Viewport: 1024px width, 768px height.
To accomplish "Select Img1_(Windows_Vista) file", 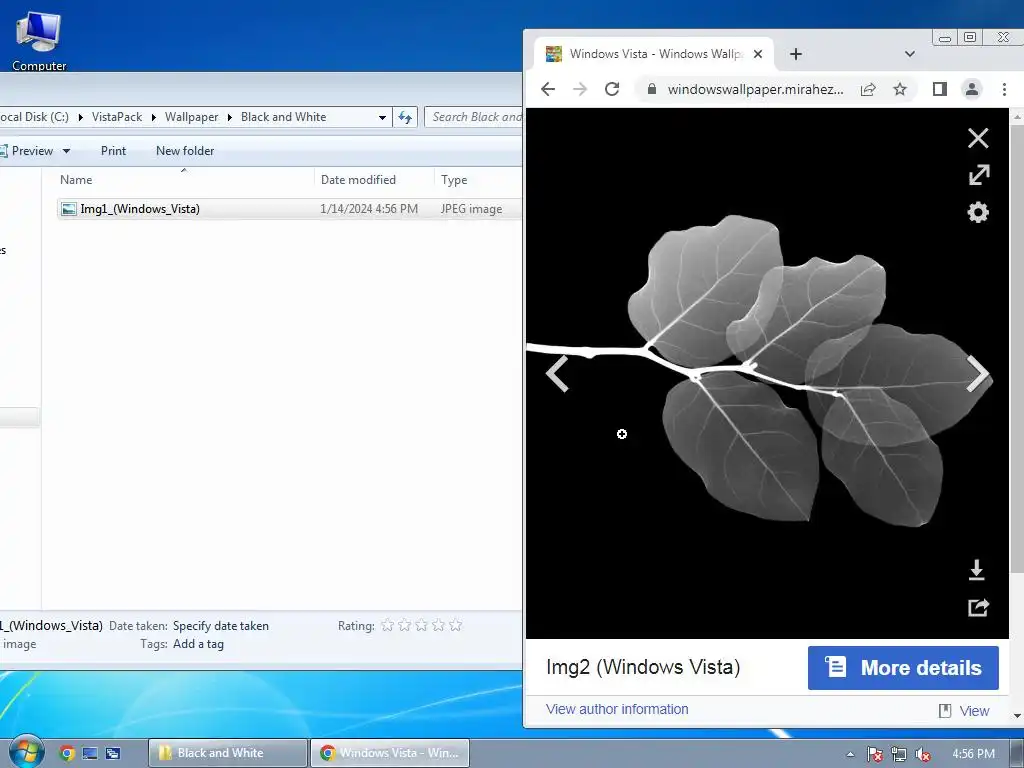I will (289, 209).
